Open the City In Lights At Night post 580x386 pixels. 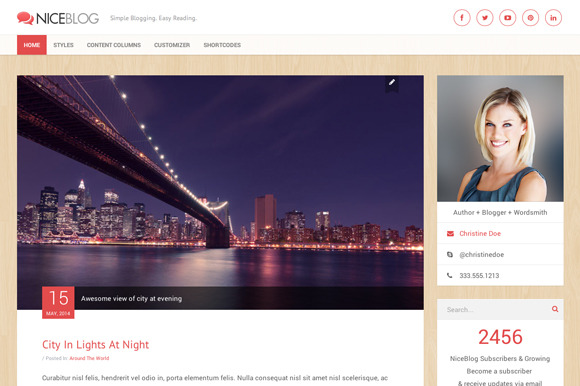pyautogui.click(x=95, y=345)
